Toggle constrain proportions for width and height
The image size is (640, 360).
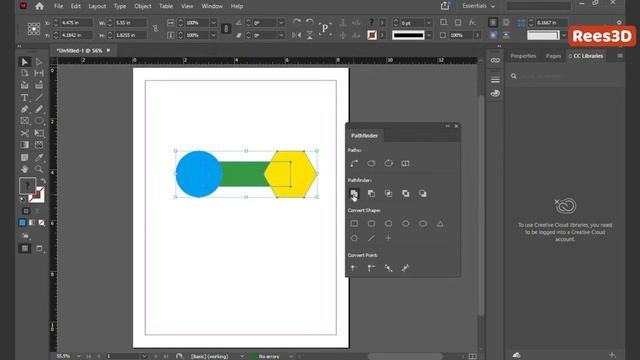pos(155,29)
